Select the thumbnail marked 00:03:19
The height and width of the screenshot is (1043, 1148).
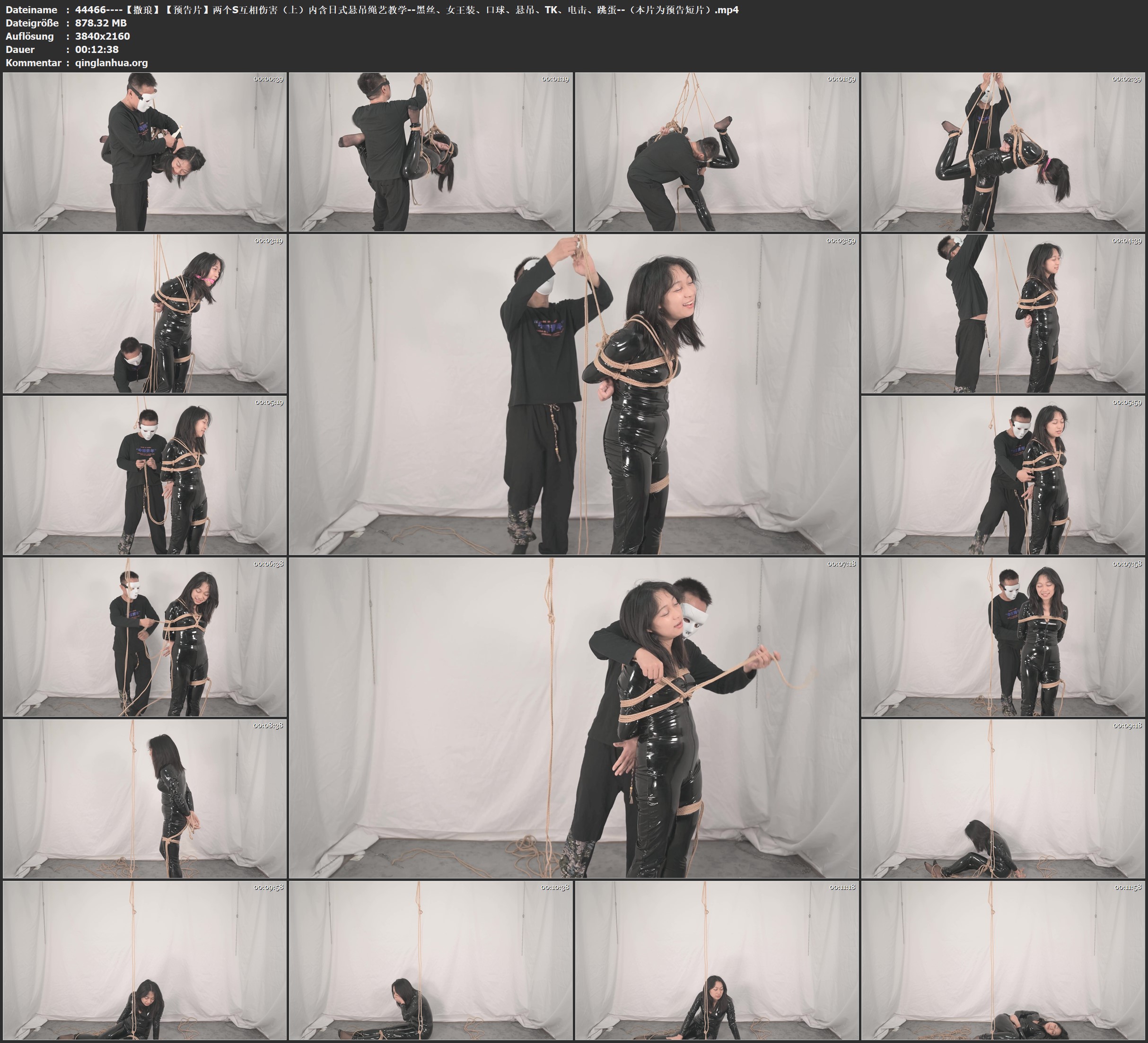(145, 313)
